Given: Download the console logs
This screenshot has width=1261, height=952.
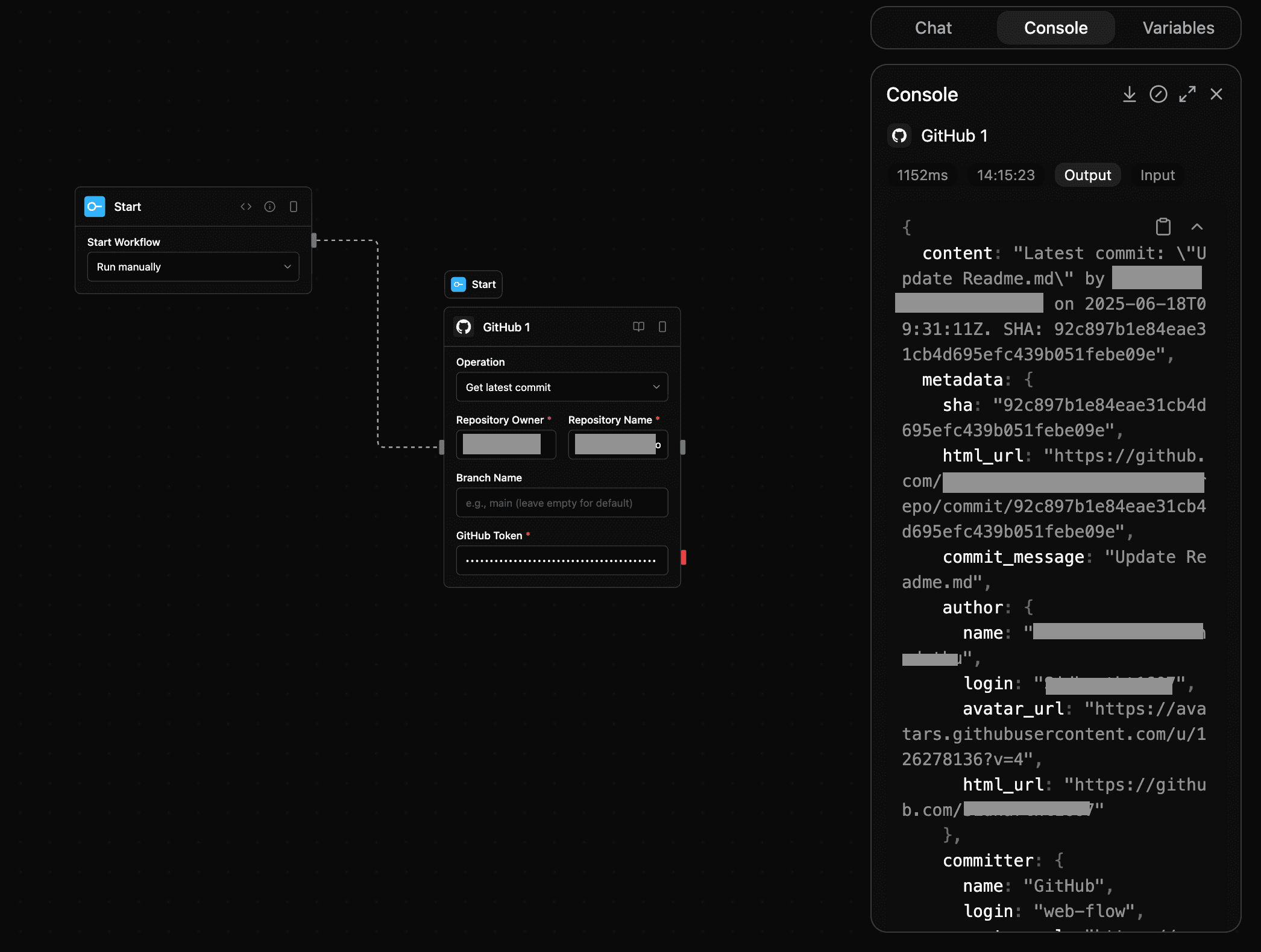Looking at the screenshot, I should (1129, 95).
